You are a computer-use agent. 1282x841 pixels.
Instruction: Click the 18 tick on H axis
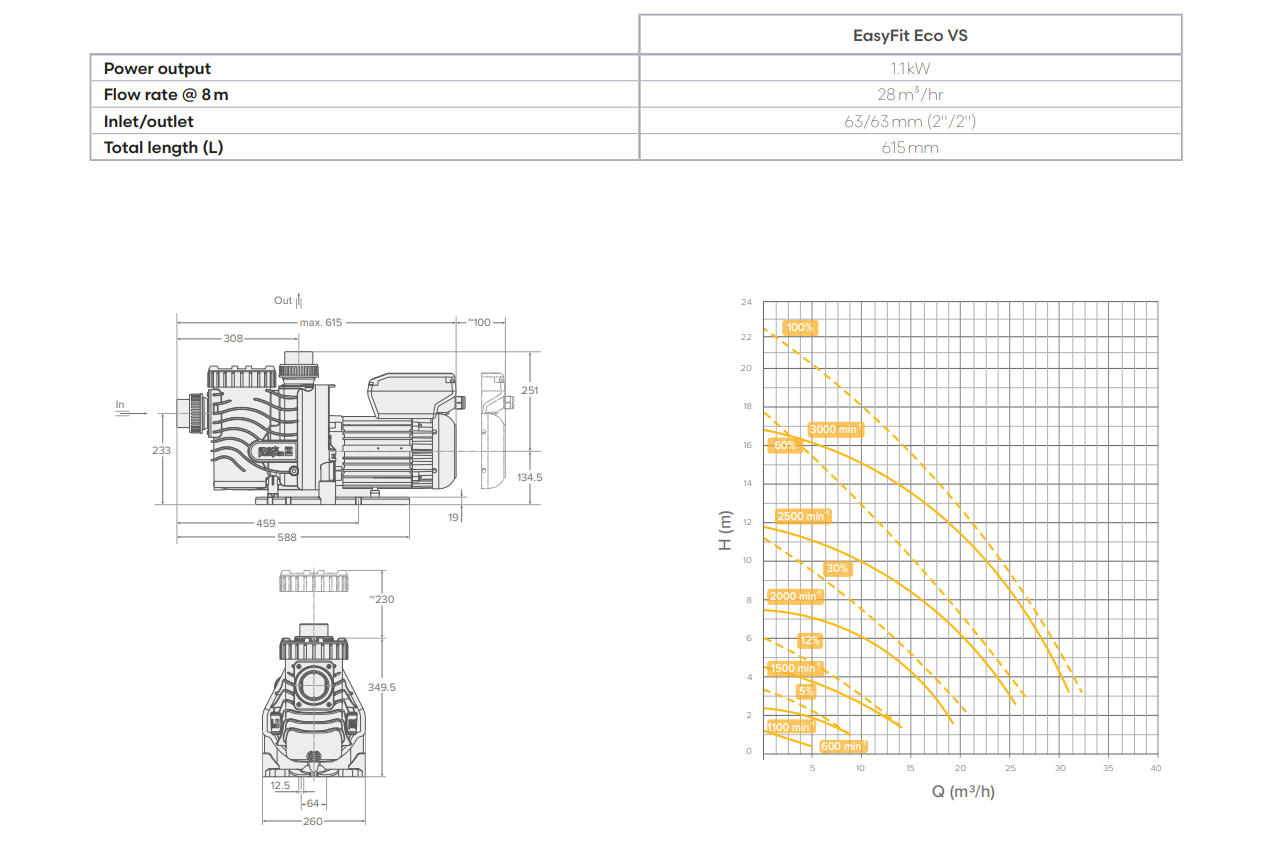click(746, 406)
